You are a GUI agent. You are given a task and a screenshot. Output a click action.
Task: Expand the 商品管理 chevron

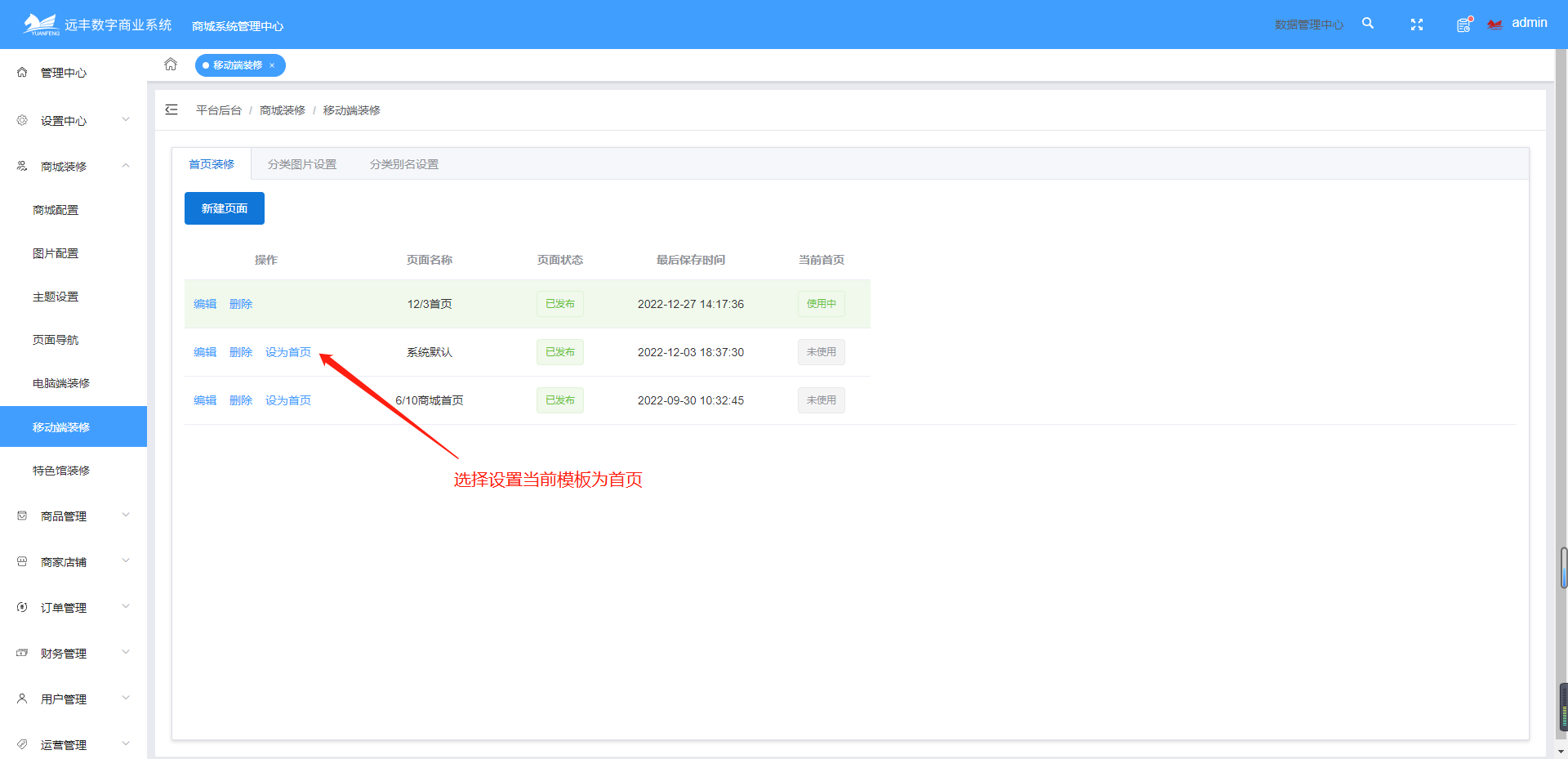(126, 515)
